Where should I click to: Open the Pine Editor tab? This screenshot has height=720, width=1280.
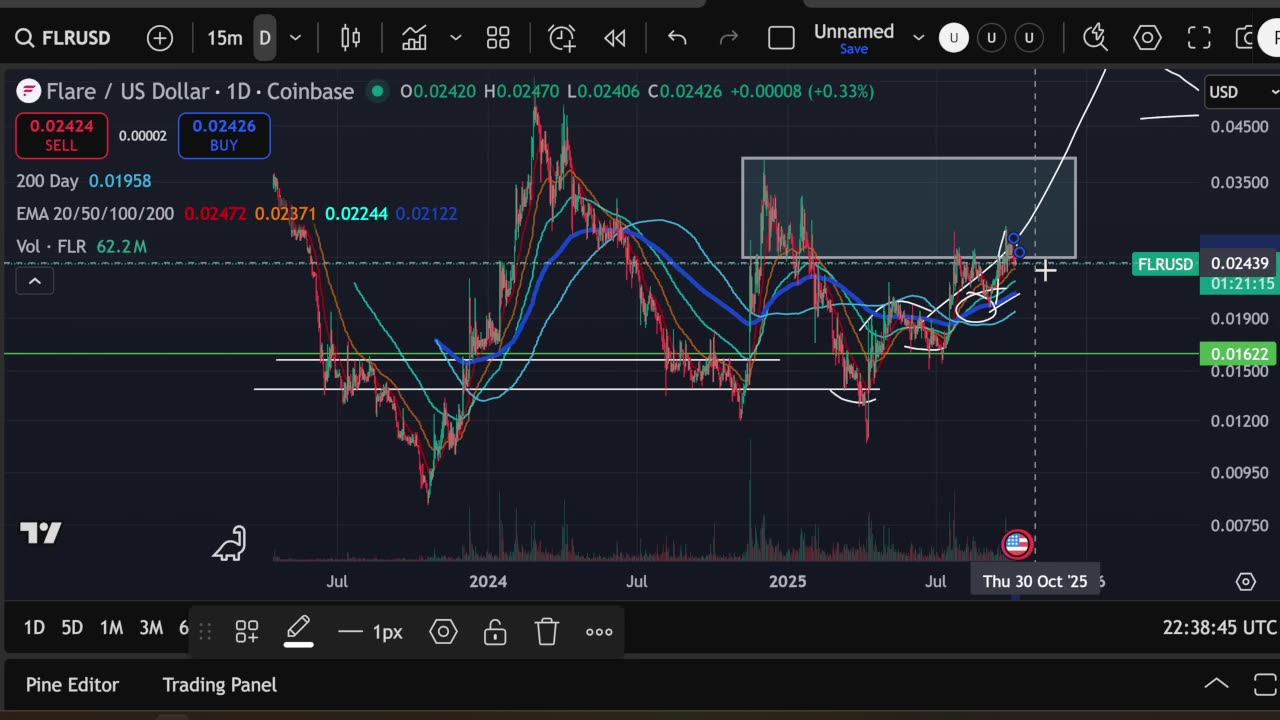pyautogui.click(x=72, y=685)
